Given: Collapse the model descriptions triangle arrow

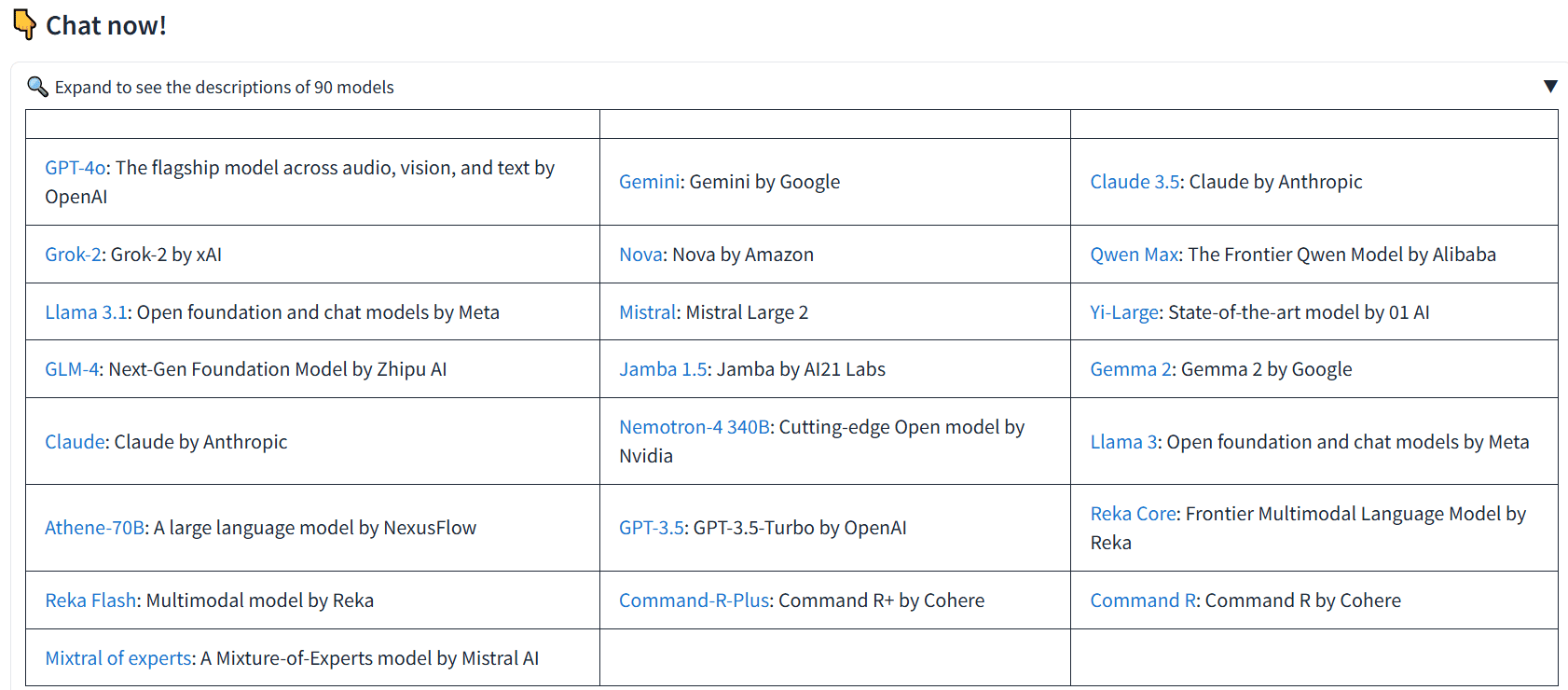Looking at the screenshot, I should click(1550, 87).
